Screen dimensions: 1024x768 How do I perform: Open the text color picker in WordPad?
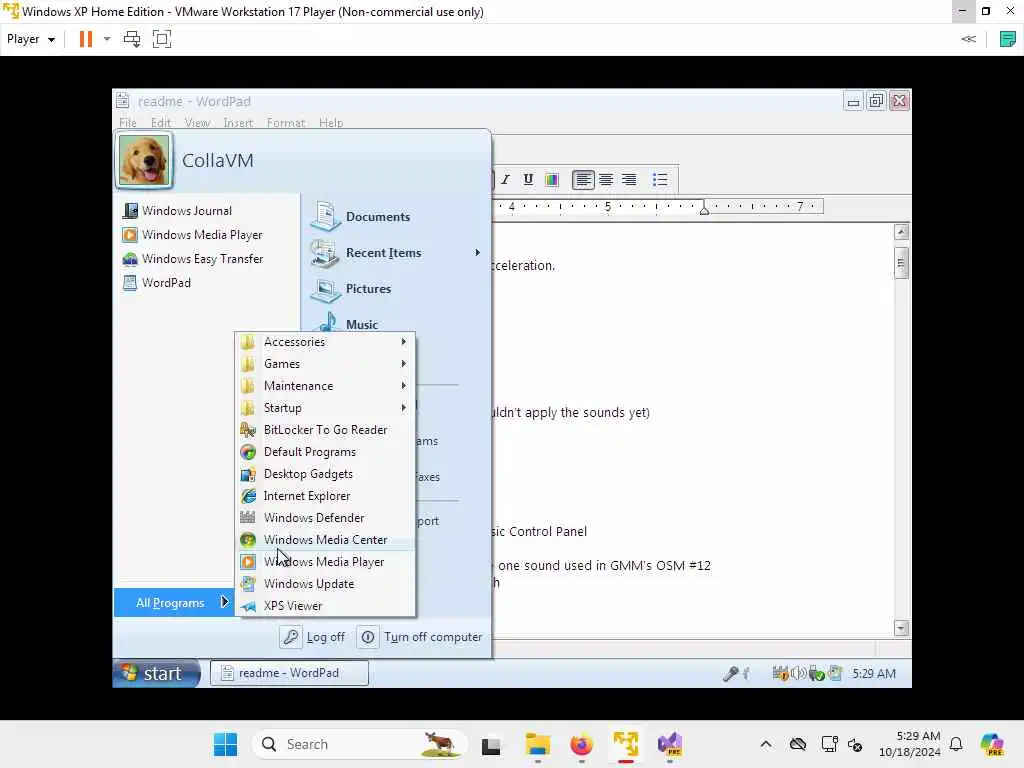pos(552,180)
